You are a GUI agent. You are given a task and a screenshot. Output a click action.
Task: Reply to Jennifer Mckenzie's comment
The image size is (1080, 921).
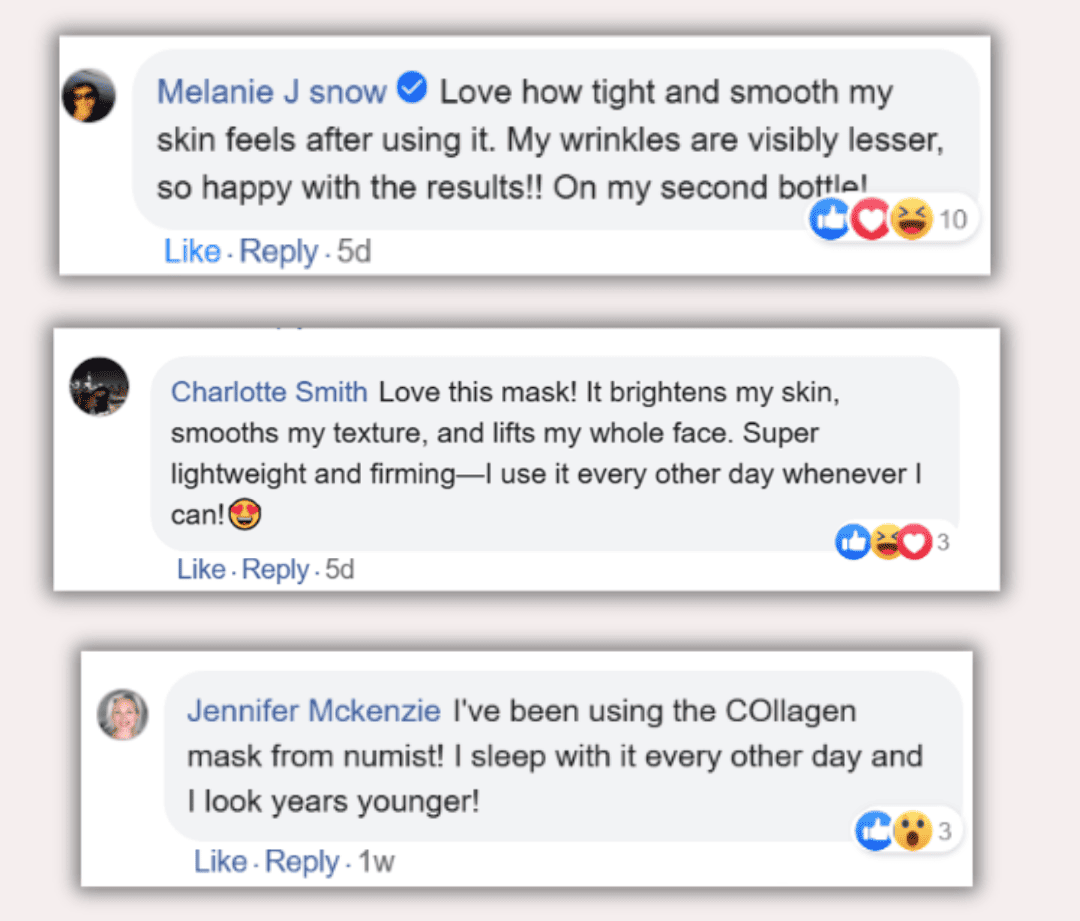tap(302, 863)
